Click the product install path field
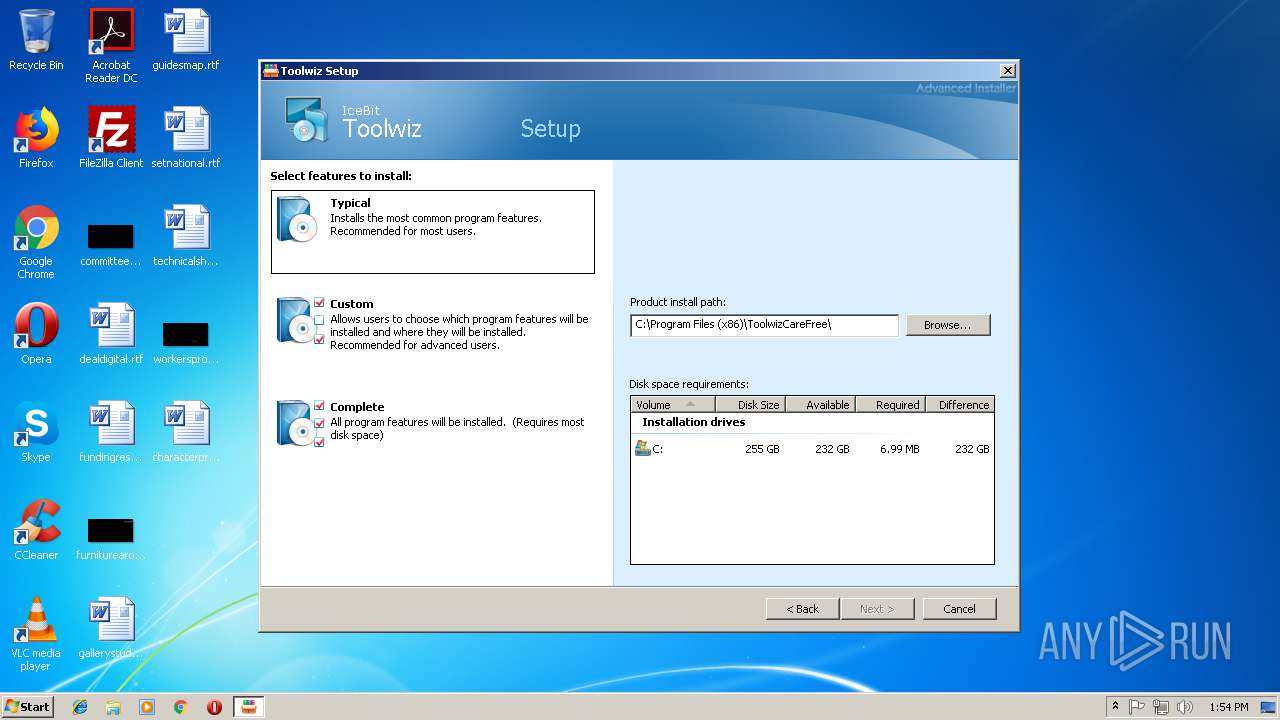 pos(765,325)
